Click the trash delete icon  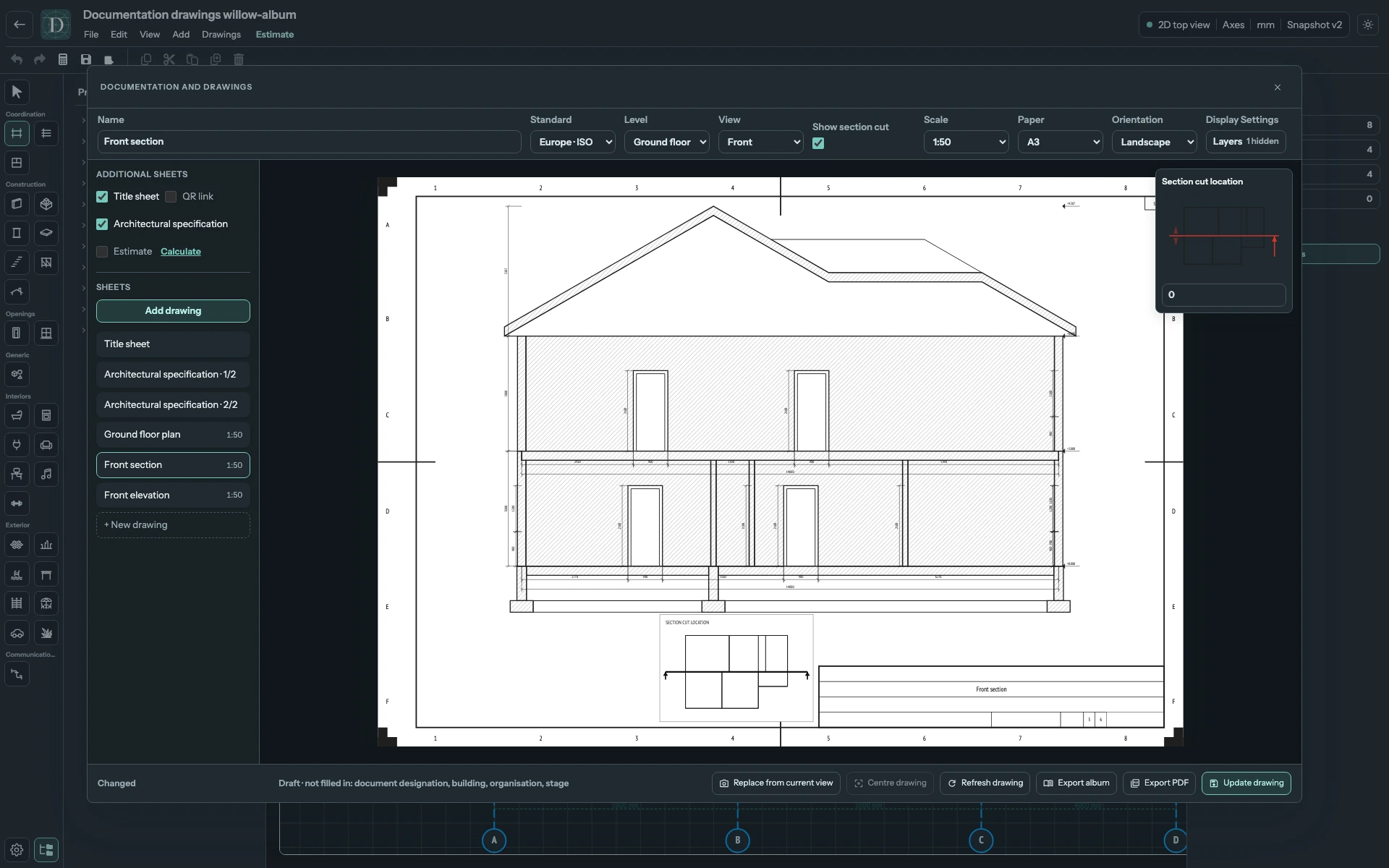click(x=239, y=59)
